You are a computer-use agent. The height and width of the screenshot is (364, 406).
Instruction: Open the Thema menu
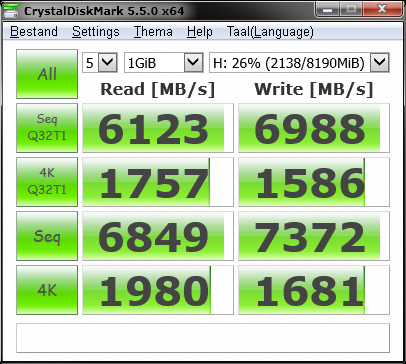pyautogui.click(x=153, y=32)
